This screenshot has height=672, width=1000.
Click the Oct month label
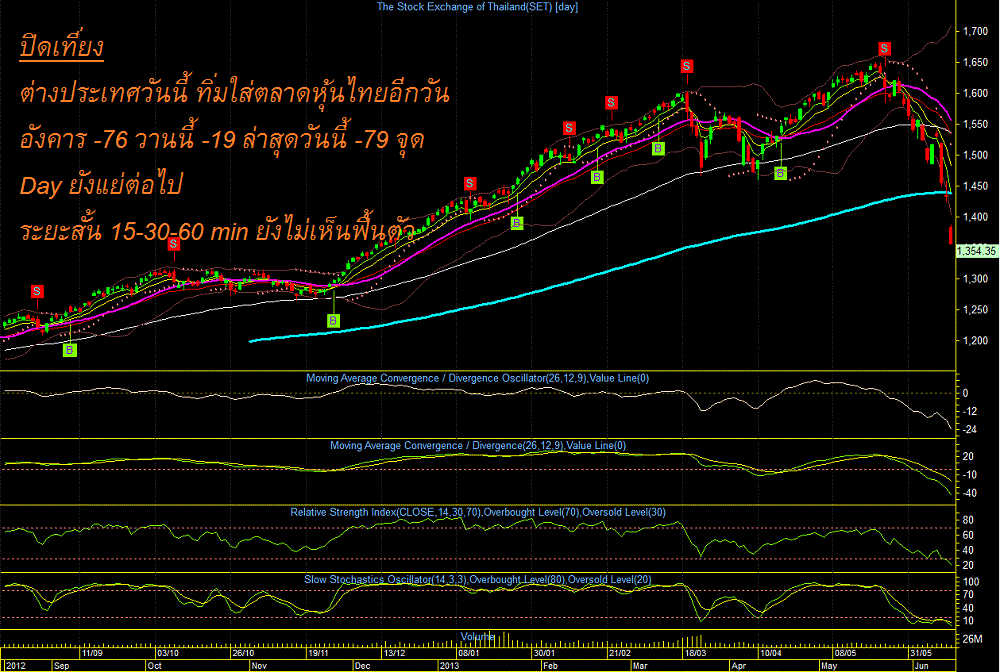point(154,666)
